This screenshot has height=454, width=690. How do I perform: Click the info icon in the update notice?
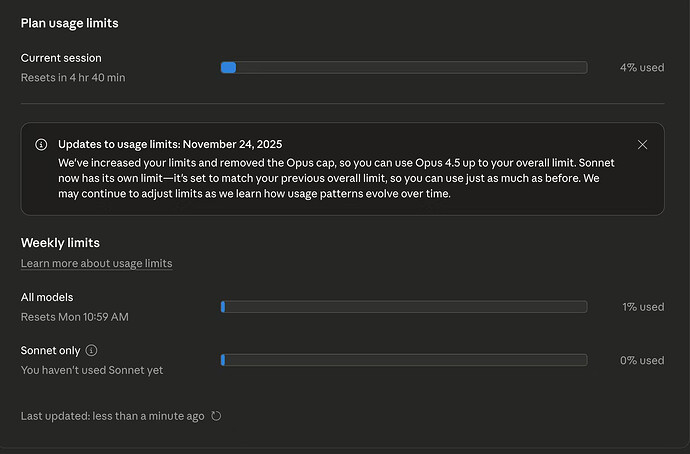[41, 145]
